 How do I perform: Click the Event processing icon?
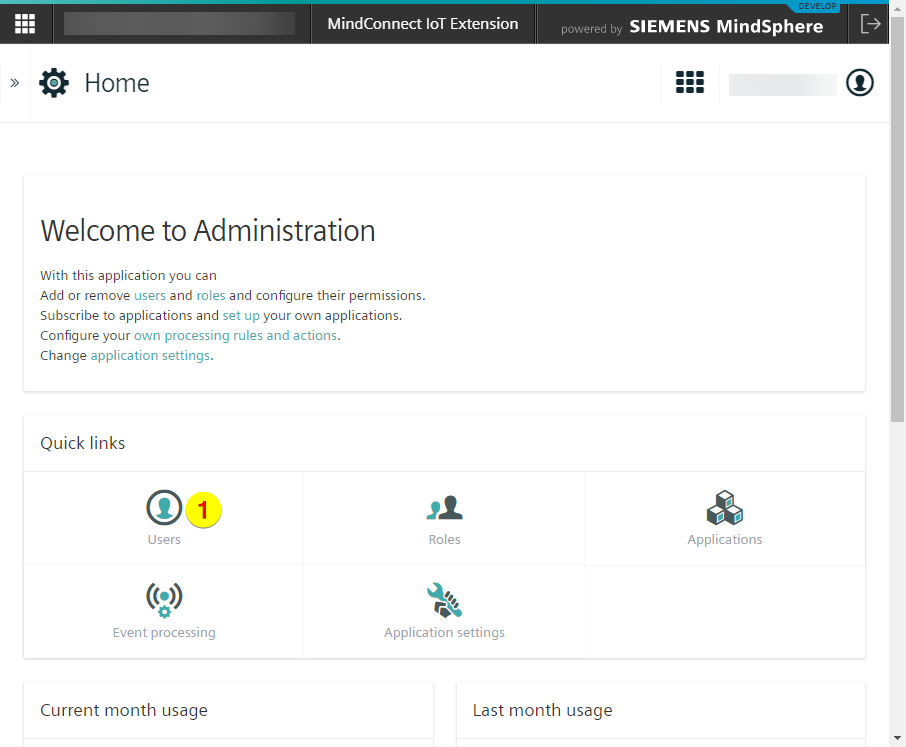pos(164,600)
